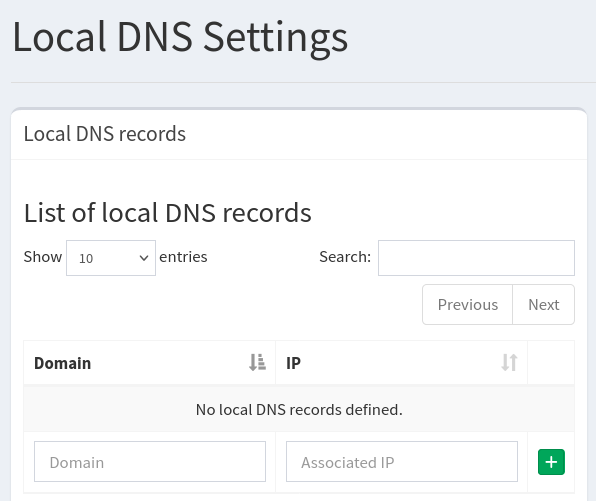Click the 'List of local DNS records' heading

(168, 212)
